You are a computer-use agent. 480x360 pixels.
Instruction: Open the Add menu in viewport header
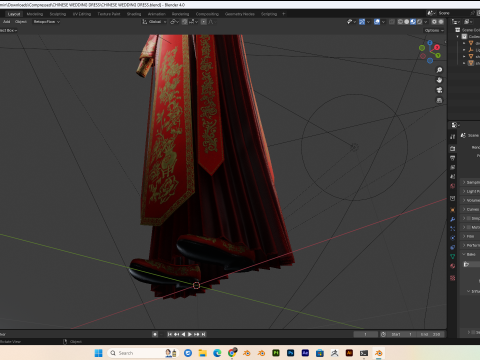(x=7, y=22)
